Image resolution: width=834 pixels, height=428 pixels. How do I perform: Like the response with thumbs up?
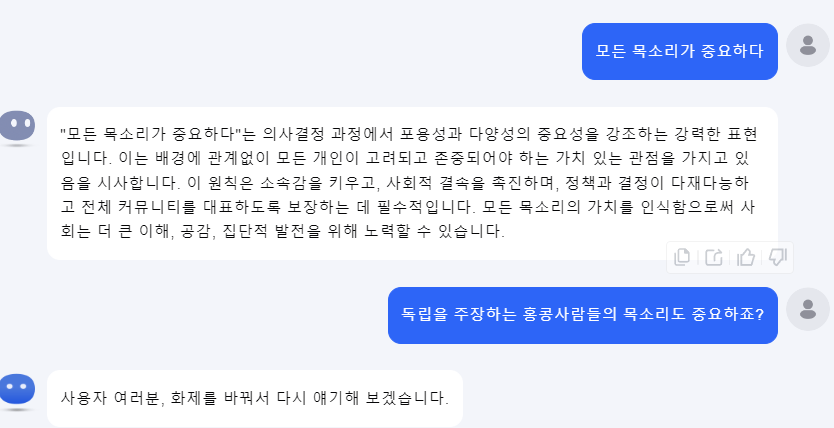745,257
